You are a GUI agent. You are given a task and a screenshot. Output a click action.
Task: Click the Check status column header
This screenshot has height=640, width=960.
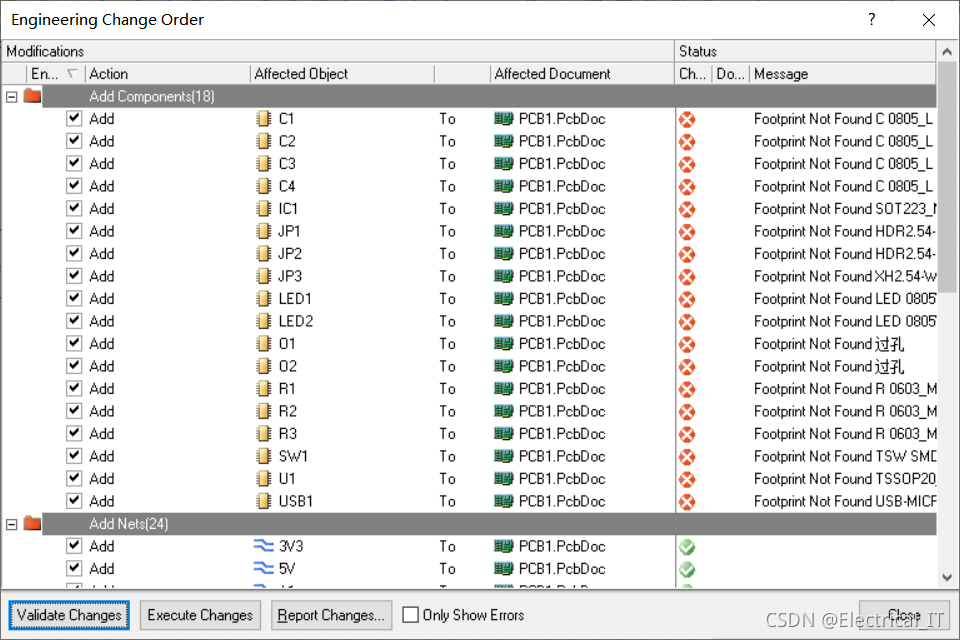(x=694, y=73)
